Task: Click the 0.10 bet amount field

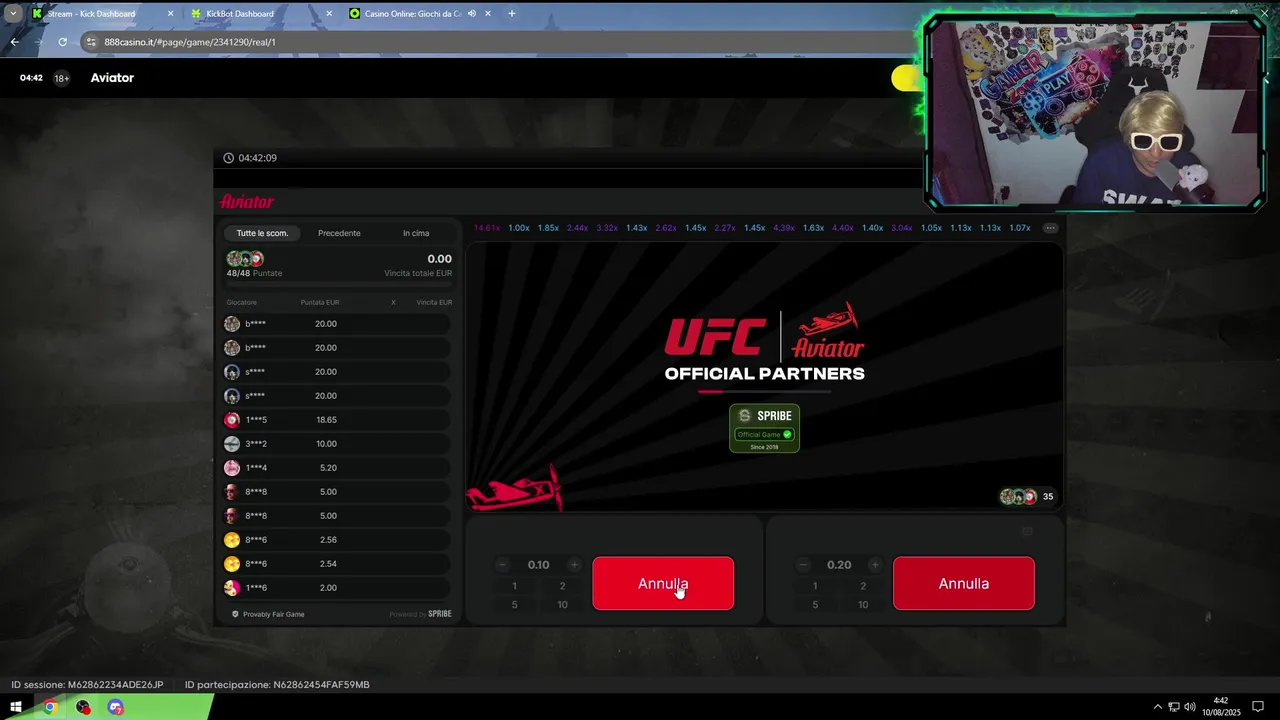Action: [539, 565]
